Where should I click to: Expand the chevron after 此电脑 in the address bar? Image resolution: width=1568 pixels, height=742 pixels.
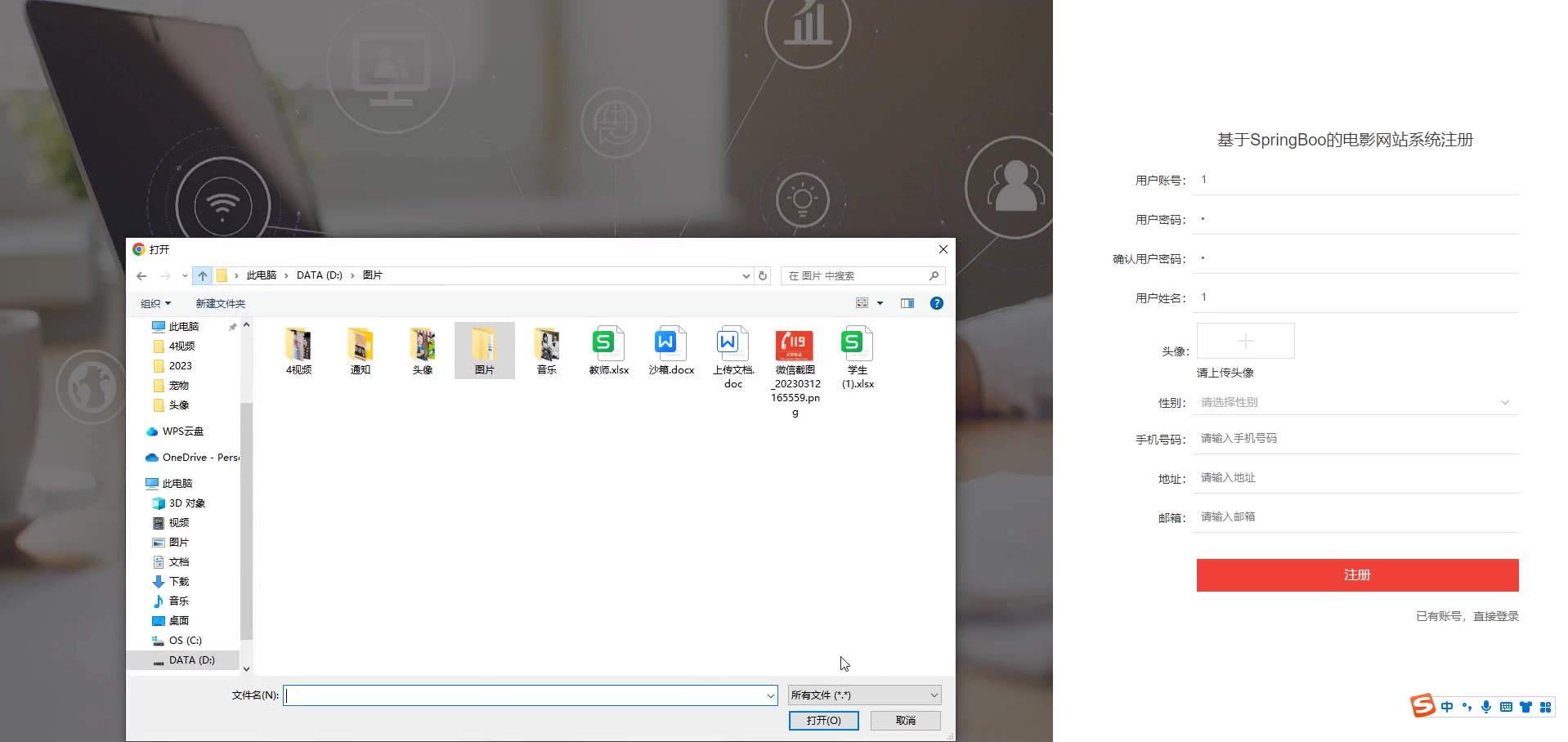286,275
